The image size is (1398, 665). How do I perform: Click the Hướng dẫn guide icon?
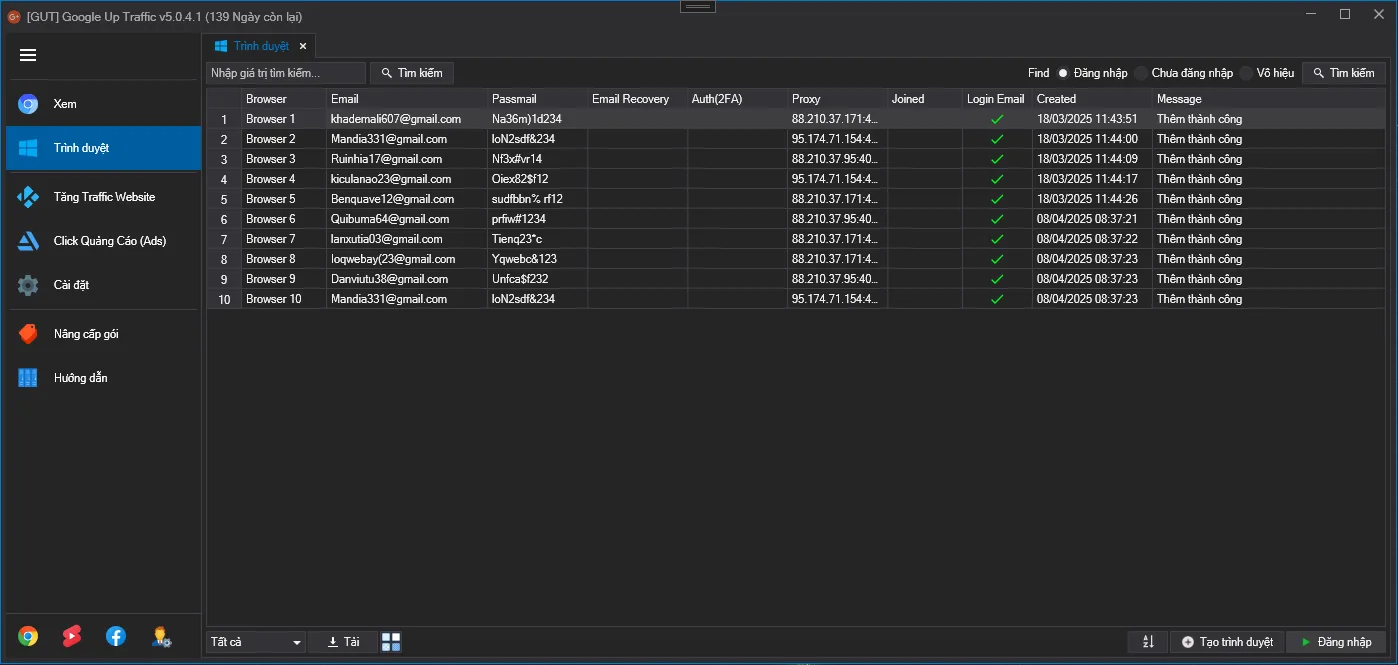click(28, 378)
